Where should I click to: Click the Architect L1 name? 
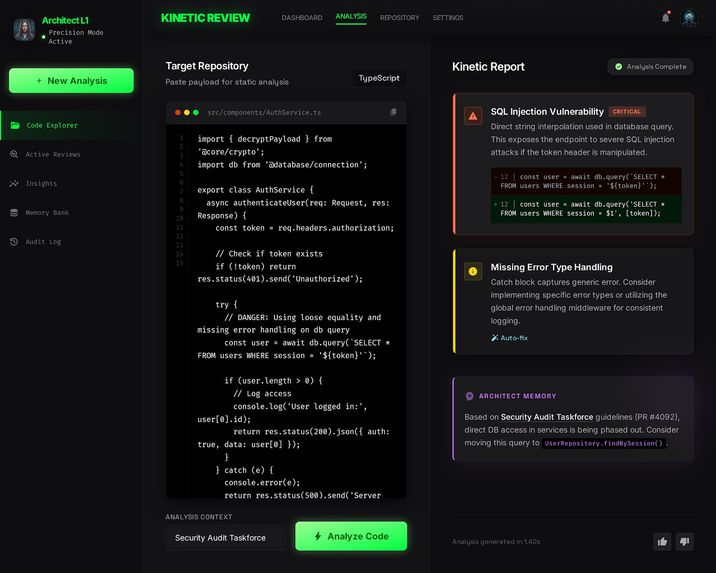coord(65,20)
